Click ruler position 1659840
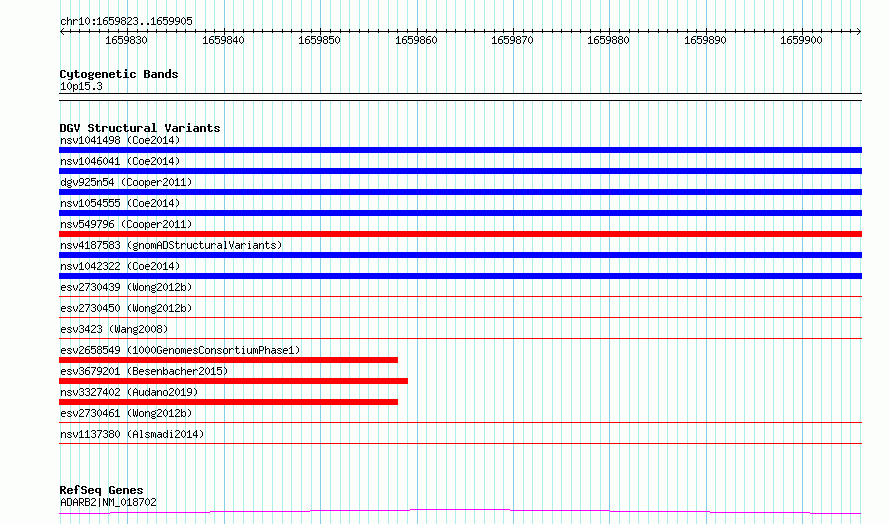The image size is (890, 524). coord(223,40)
